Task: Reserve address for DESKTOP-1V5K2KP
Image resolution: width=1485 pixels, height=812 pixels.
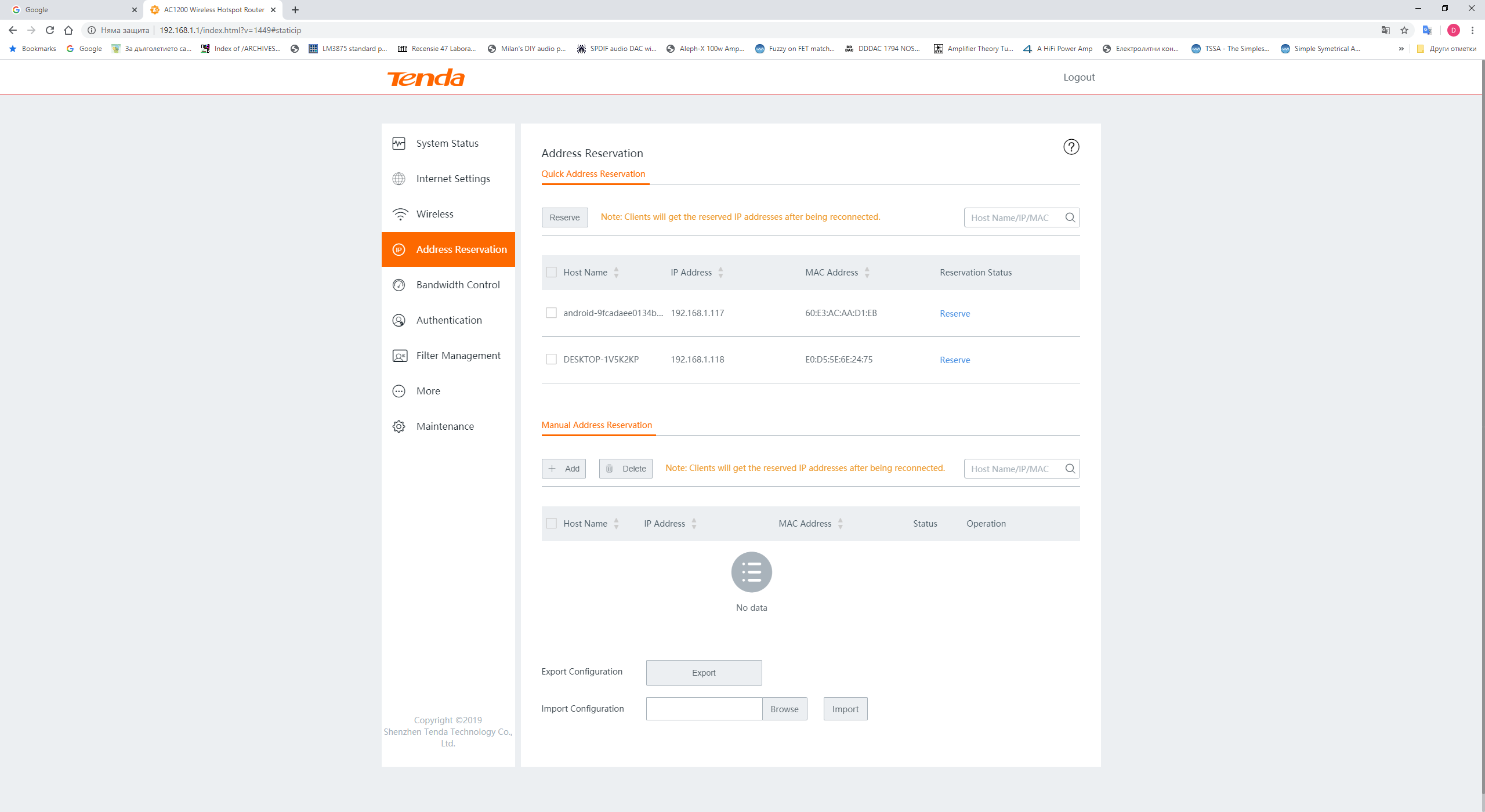Action: coord(955,360)
